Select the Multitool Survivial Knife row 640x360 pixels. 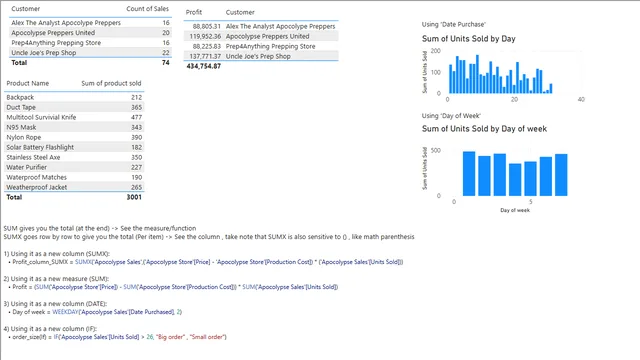click(74, 117)
